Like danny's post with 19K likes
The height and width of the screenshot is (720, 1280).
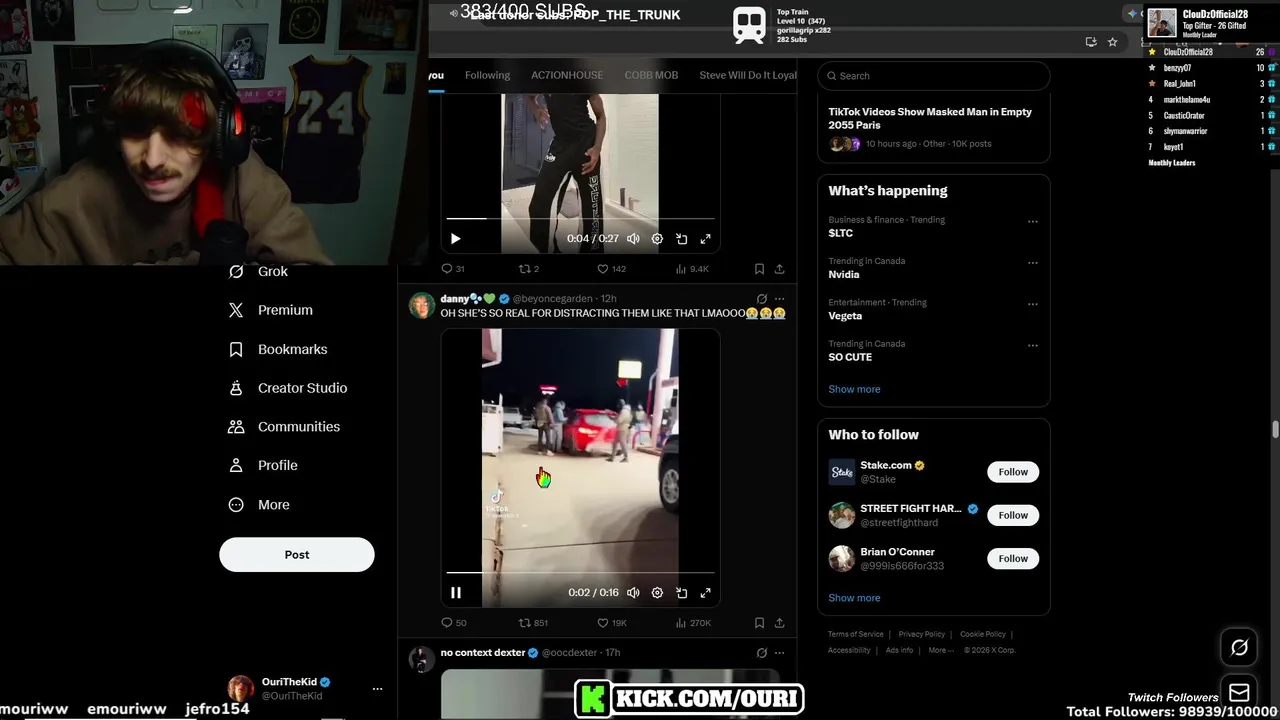(x=612, y=623)
